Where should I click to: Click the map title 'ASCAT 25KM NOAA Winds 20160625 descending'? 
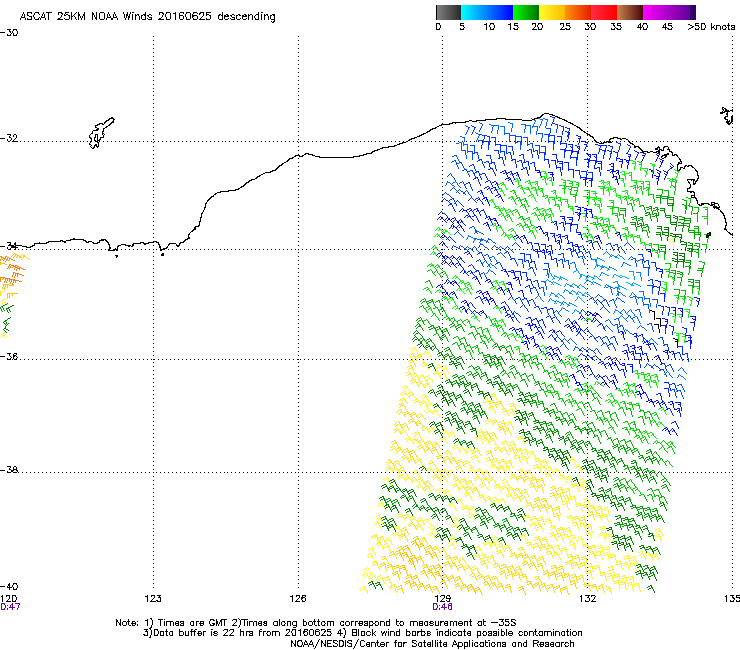point(147,16)
